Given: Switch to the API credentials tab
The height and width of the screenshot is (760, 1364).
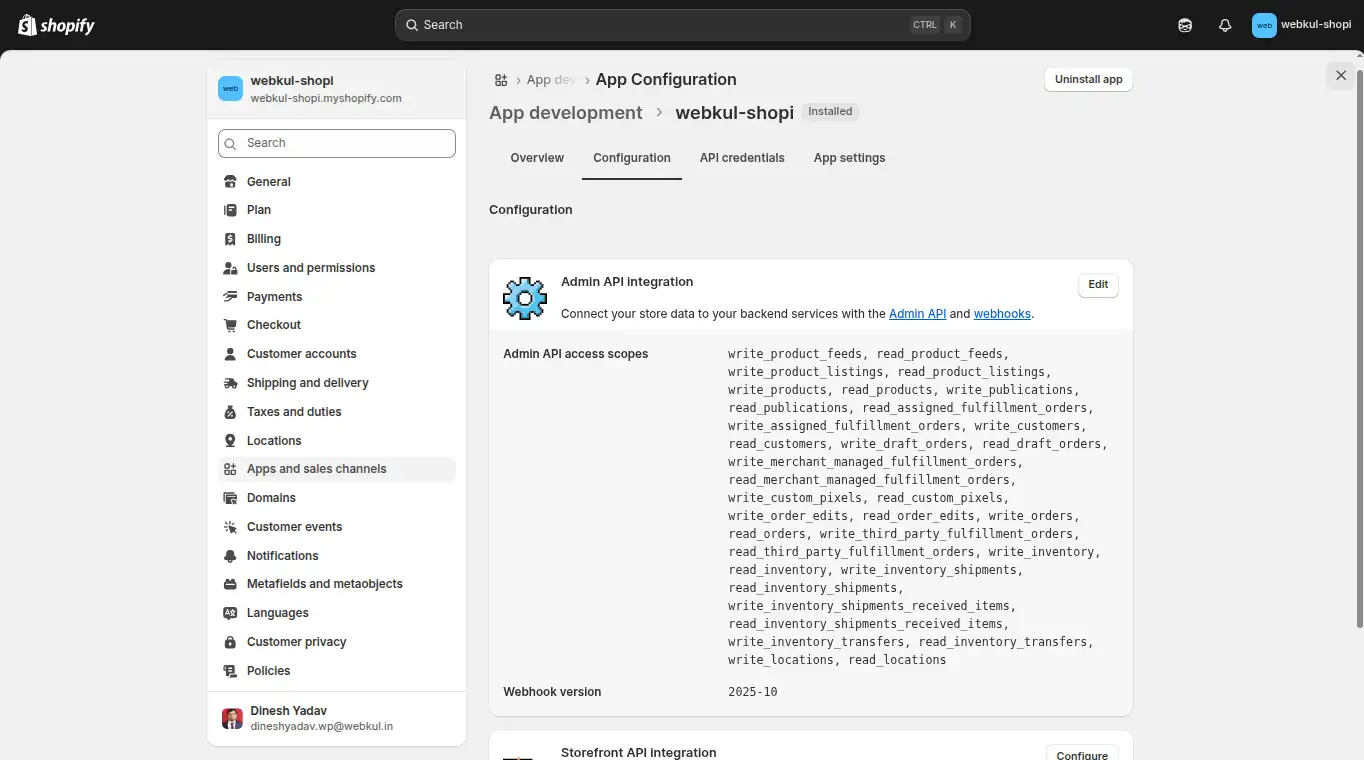Looking at the screenshot, I should [741, 157].
